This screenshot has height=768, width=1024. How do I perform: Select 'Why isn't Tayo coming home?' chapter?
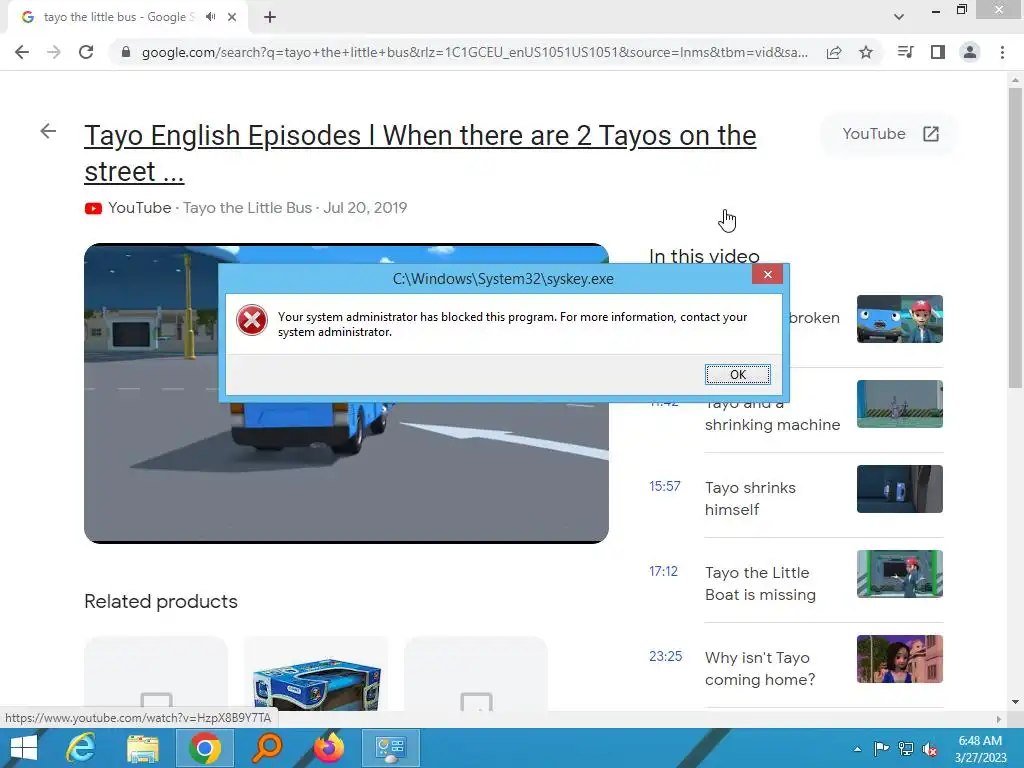[x=760, y=668]
